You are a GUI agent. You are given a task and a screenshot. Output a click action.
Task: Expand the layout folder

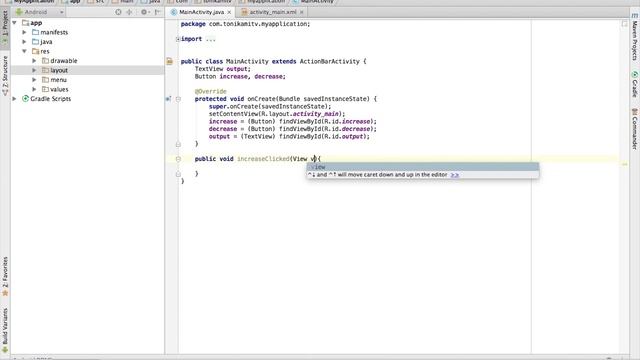point(34,70)
